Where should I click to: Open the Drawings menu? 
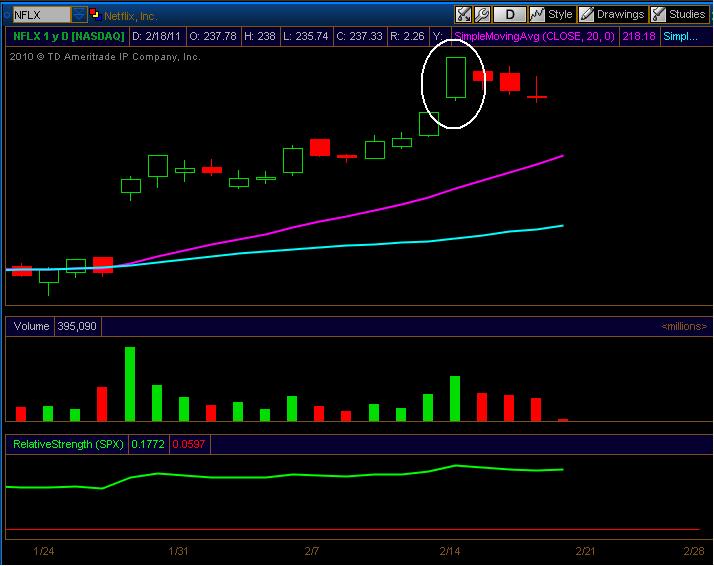tap(612, 15)
